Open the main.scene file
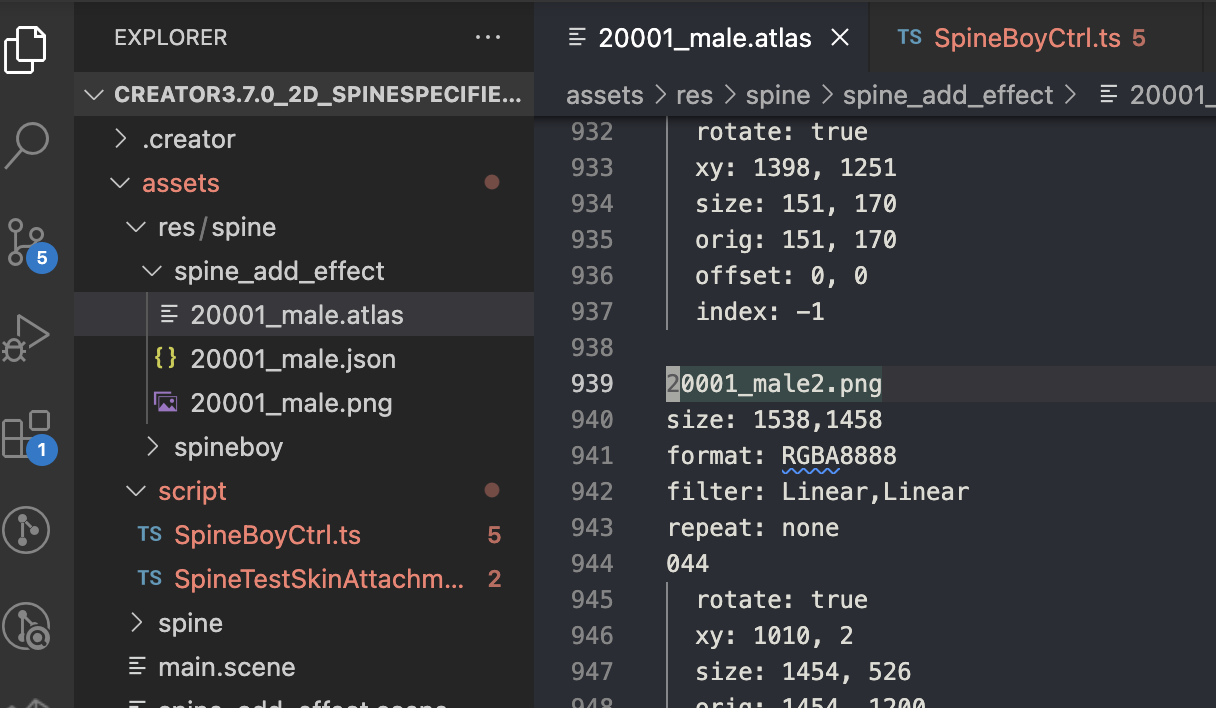 click(226, 667)
